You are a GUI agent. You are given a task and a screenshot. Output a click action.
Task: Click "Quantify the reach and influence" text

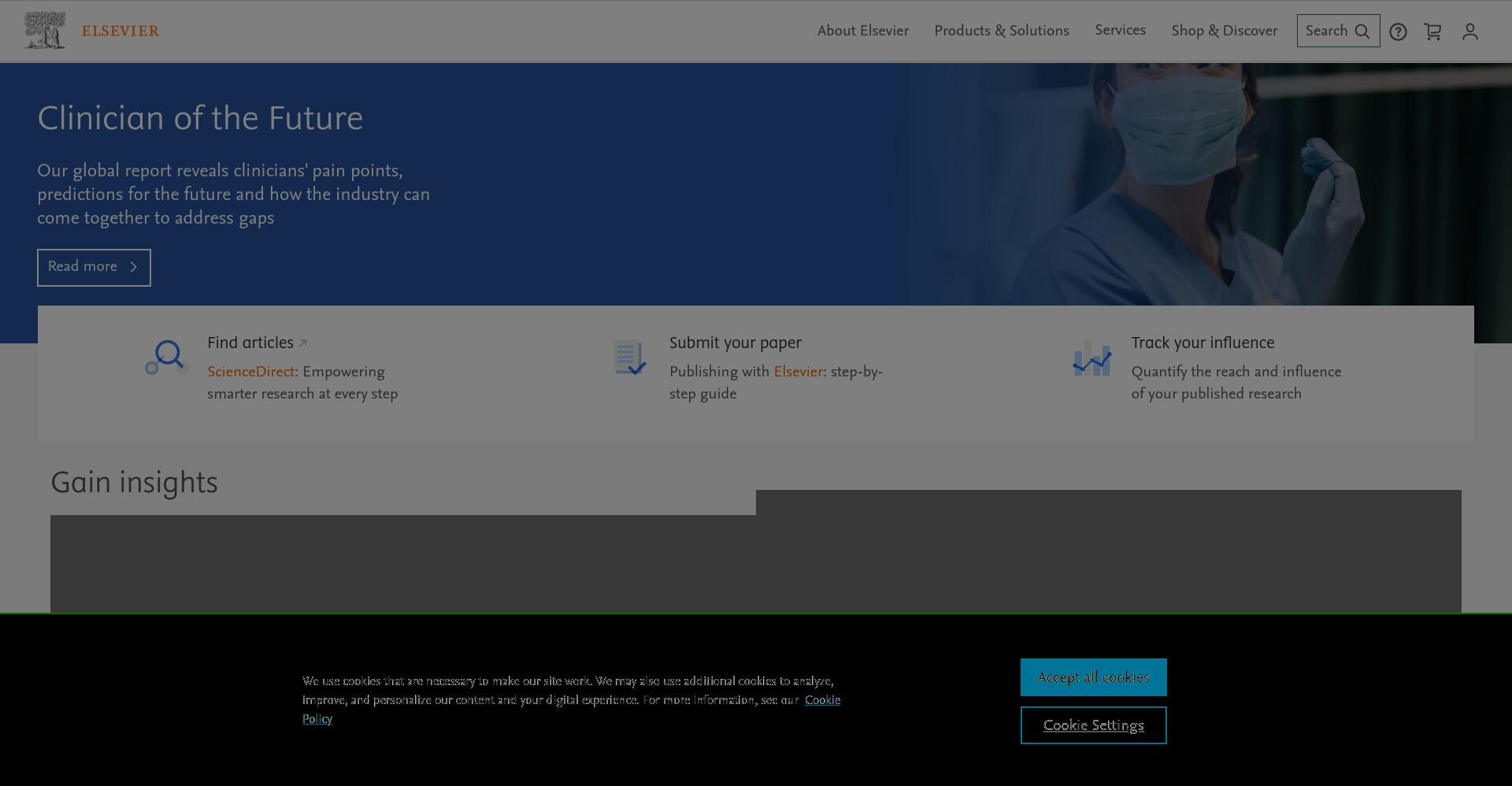point(1236,372)
